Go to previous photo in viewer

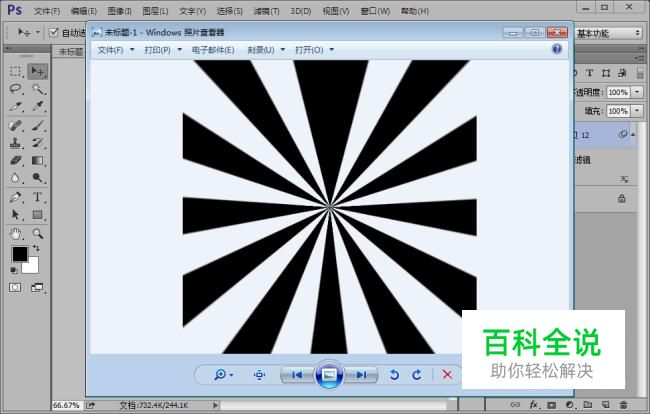coord(297,375)
